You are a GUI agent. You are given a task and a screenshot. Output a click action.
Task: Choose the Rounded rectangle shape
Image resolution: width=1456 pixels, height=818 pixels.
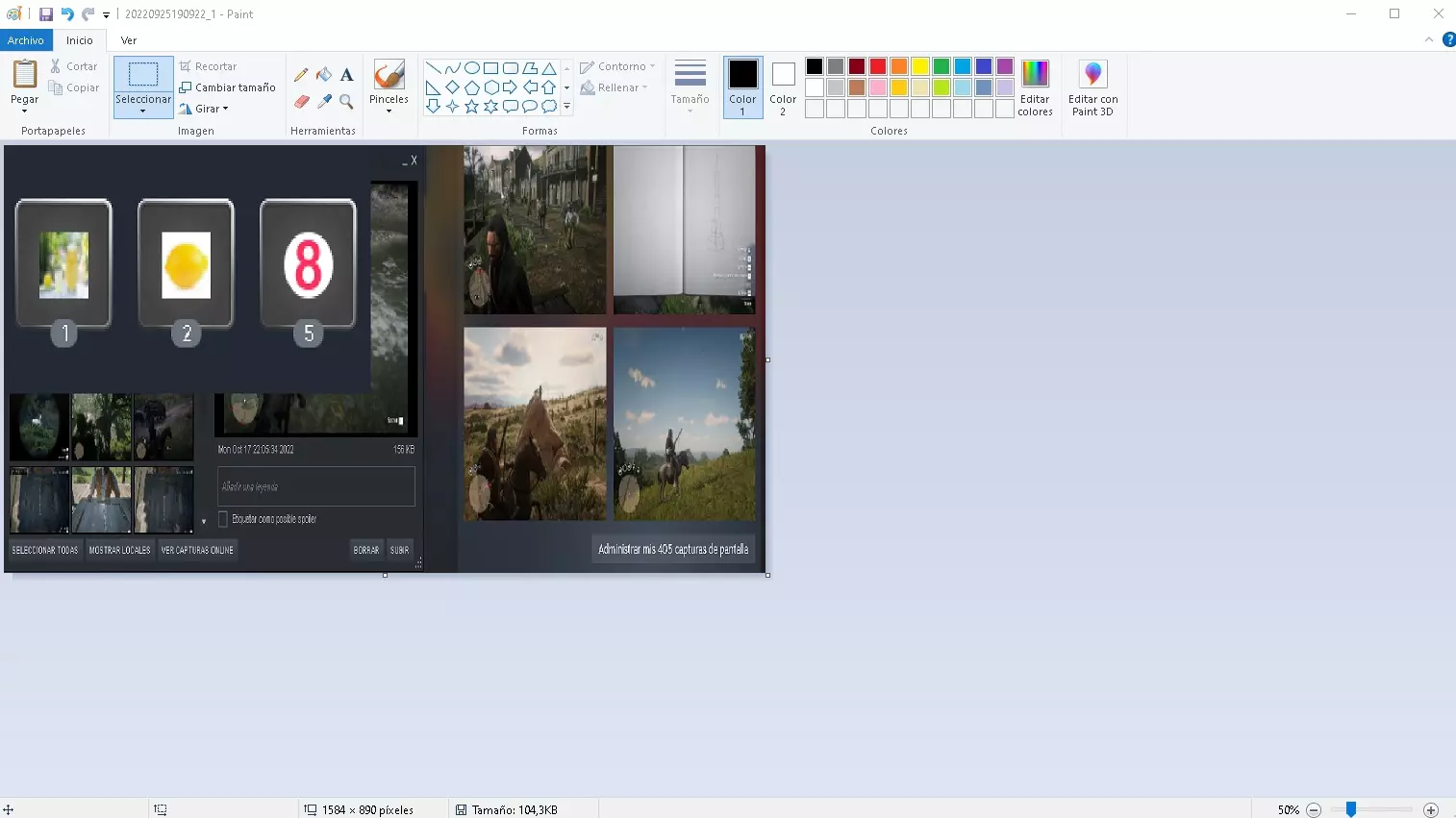tap(510, 68)
